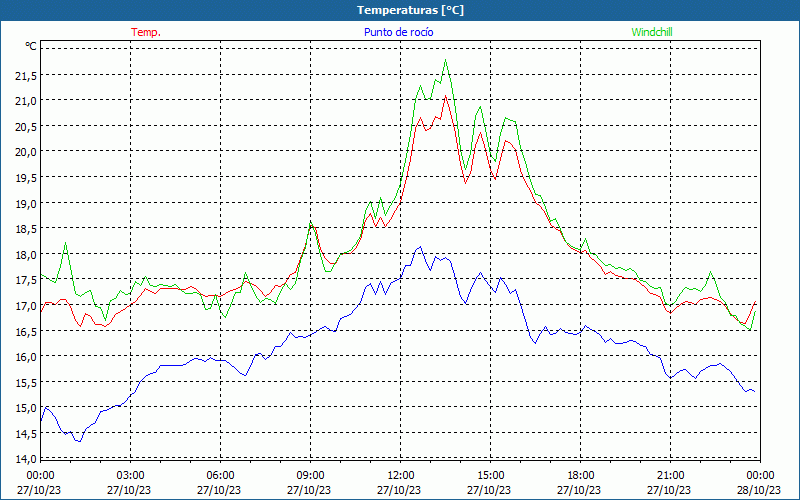The height and width of the screenshot is (500, 800).
Task: Click the "21,0" y-axis value
Action: (x=26, y=101)
